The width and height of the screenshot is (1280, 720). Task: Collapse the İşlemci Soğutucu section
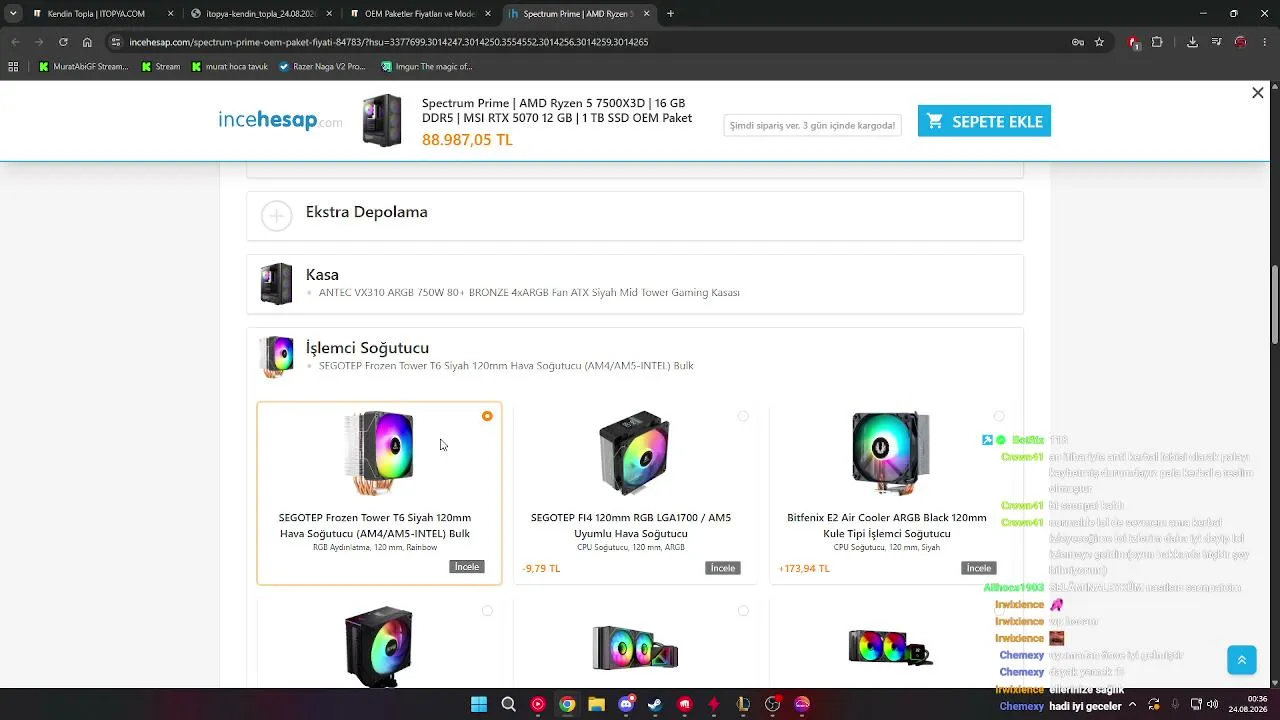pos(635,356)
